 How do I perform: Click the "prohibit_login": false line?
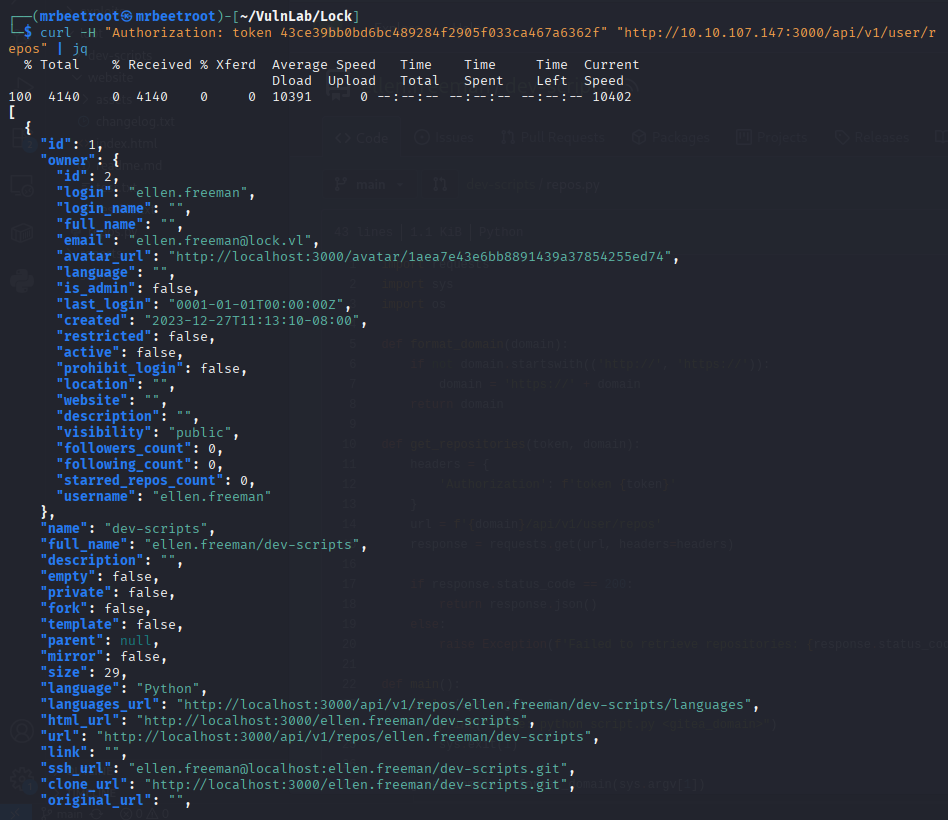pyautogui.click(x=151, y=368)
